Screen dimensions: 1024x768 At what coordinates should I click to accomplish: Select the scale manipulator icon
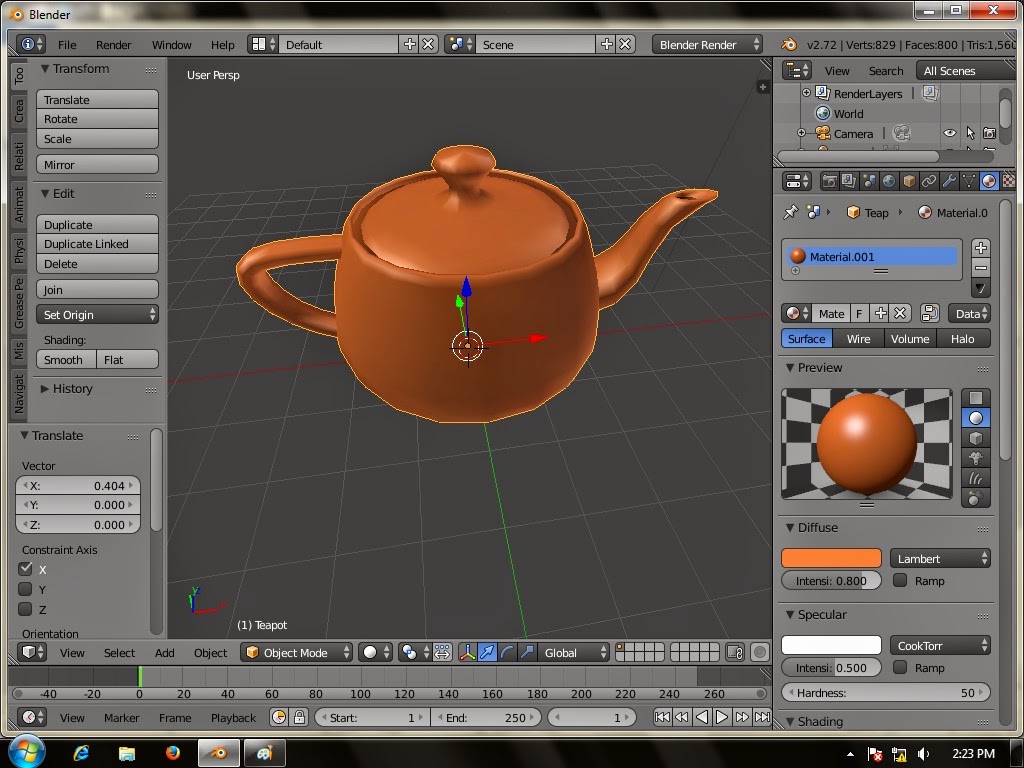coord(527,652)
